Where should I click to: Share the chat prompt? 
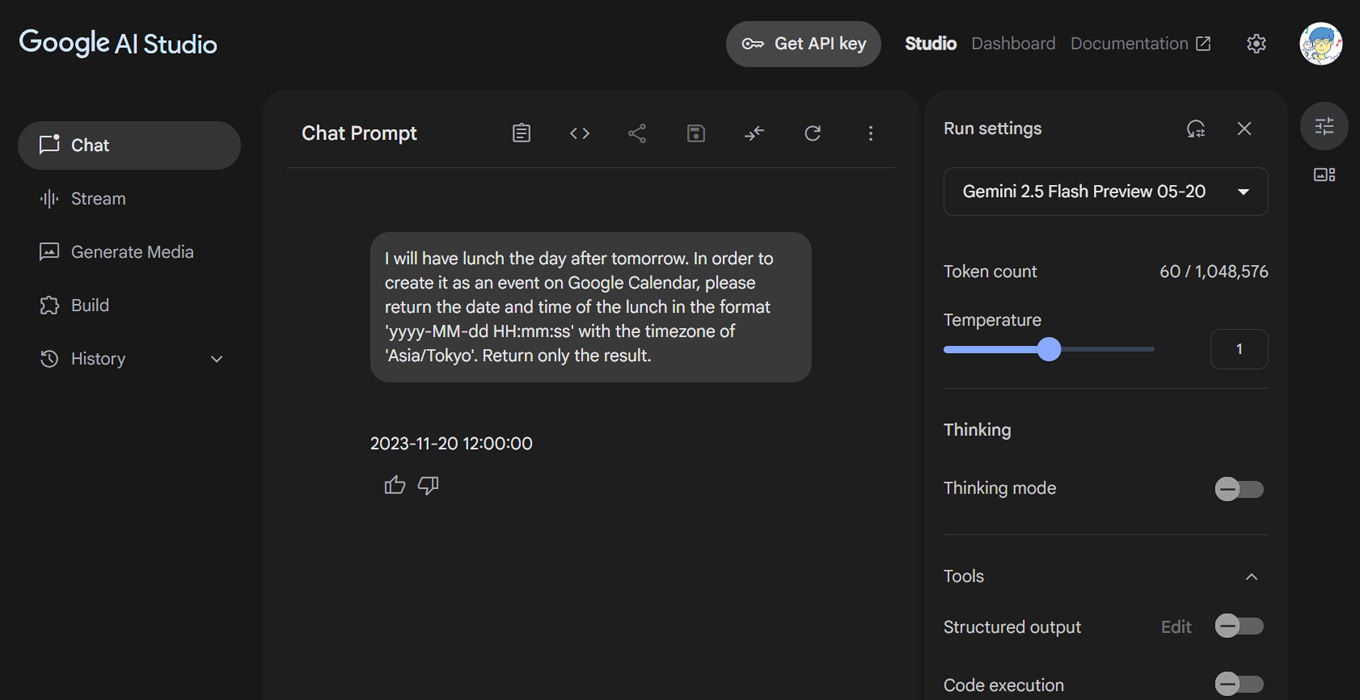coord(637,133)
